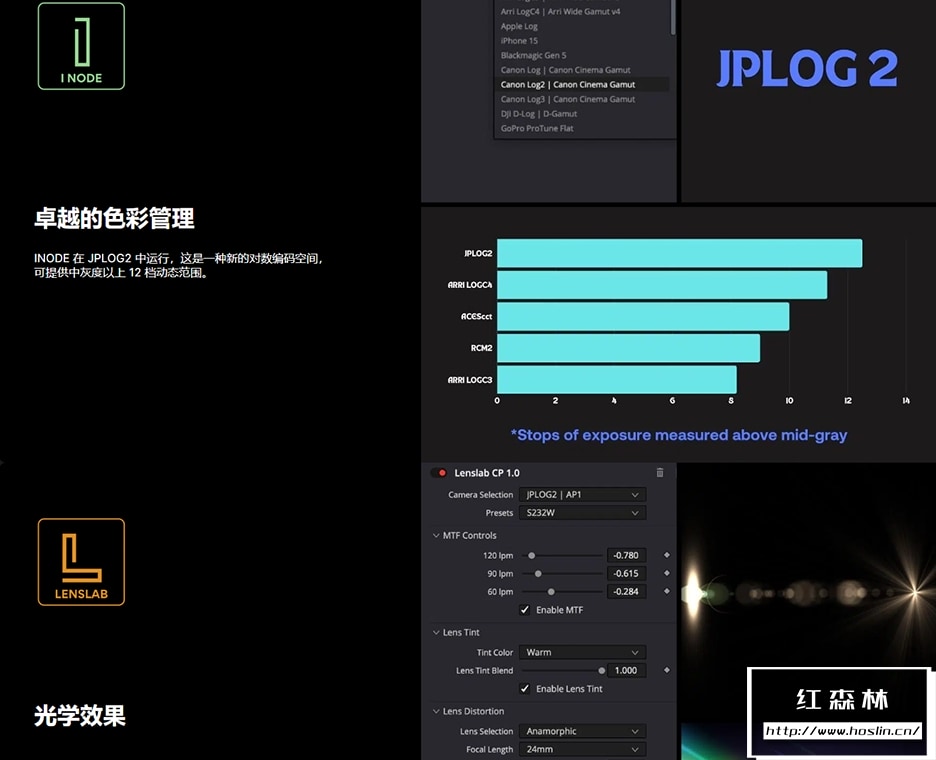Click the 'Lenslab CP 1.0' title
Viewport: 936px width, 760px height.
point(487,473)
